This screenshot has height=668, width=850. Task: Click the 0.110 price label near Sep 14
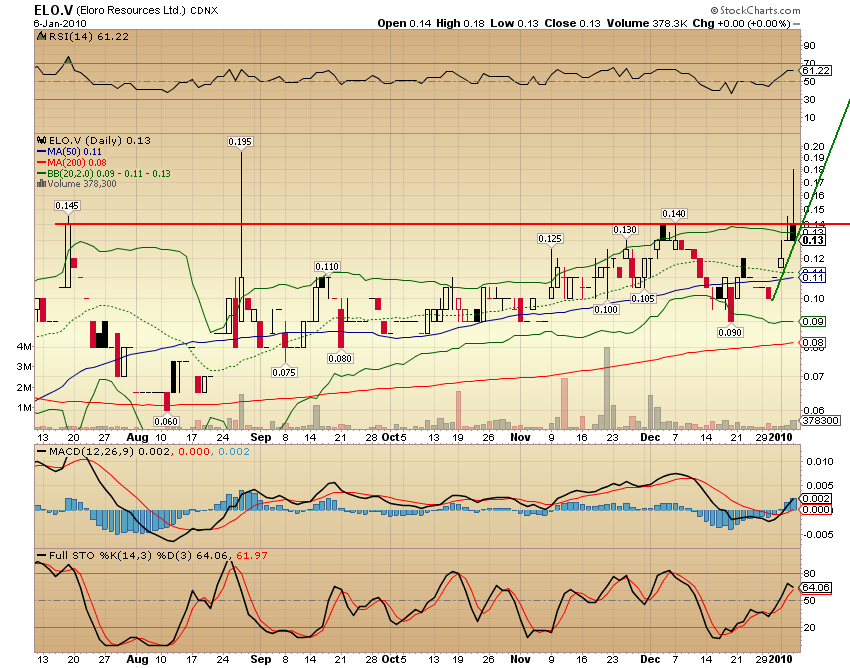click(327, 266)
